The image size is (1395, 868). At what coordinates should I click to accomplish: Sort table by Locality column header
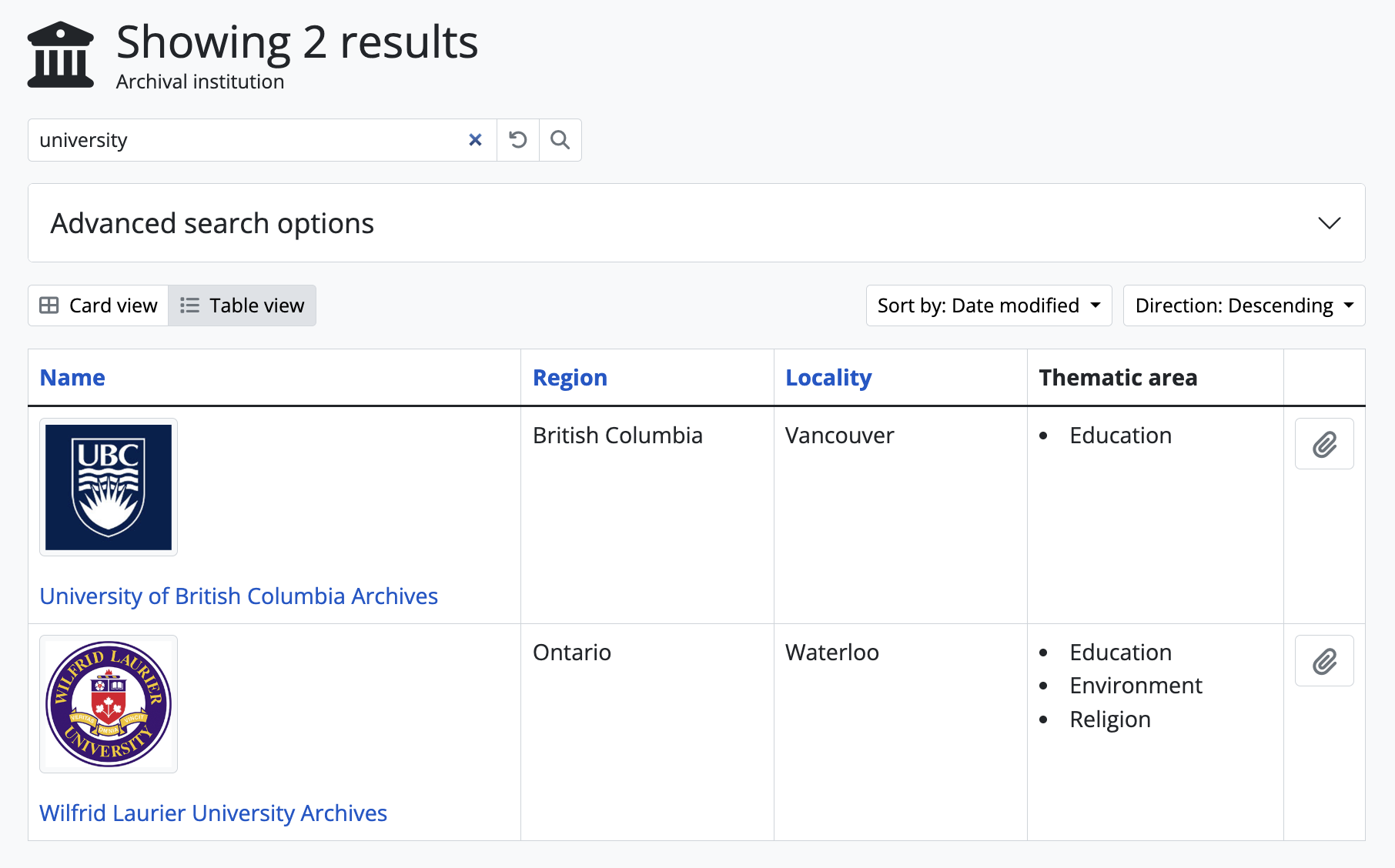coord(828,378)
